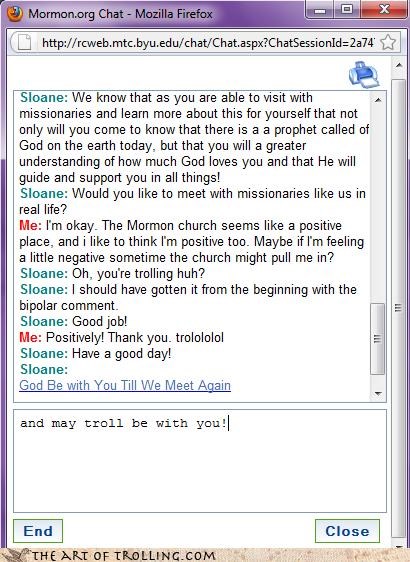Click chat transcript scroll down arrow
Viewport: 410px width, 562px height.
[x=378, y=393]
